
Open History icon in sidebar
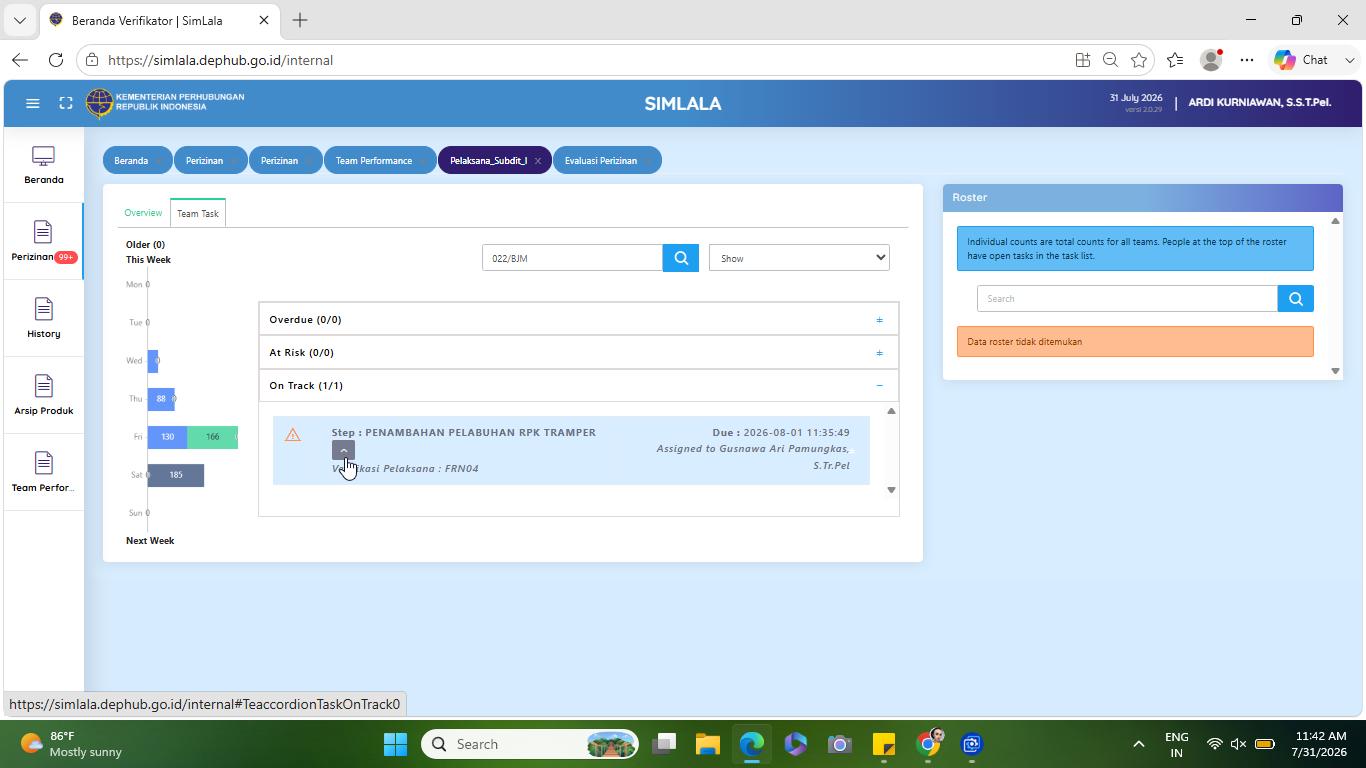[43, 309]
